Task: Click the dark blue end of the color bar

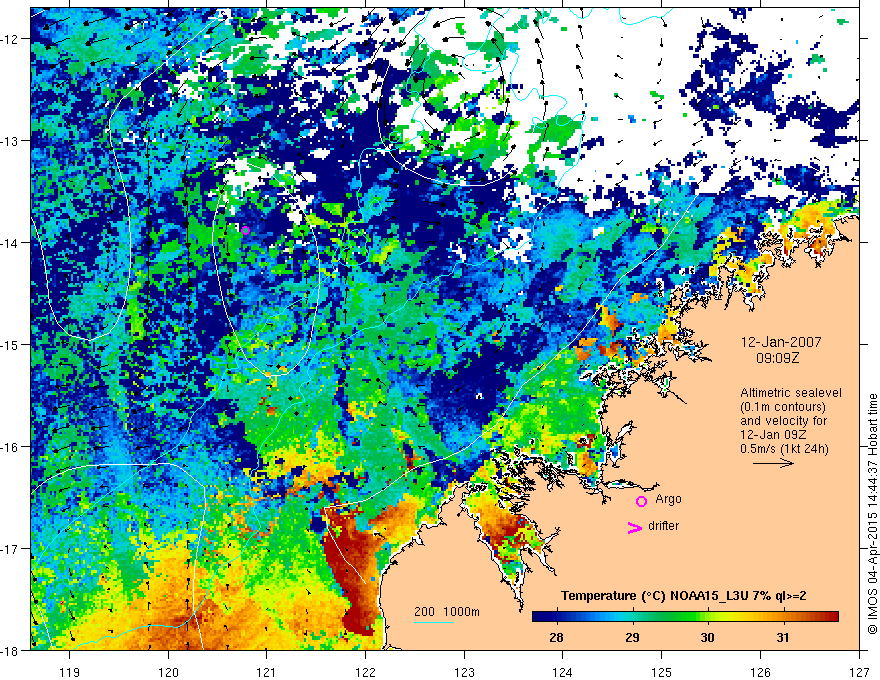Action: pyautogui.click(x=539, y=617)
